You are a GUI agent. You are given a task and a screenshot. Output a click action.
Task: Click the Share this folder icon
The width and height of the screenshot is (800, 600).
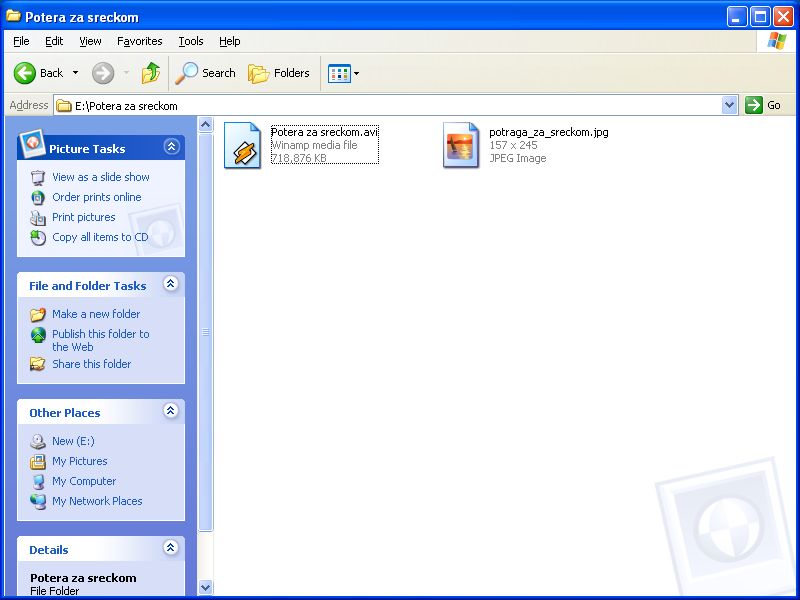(x=38, y=364)
